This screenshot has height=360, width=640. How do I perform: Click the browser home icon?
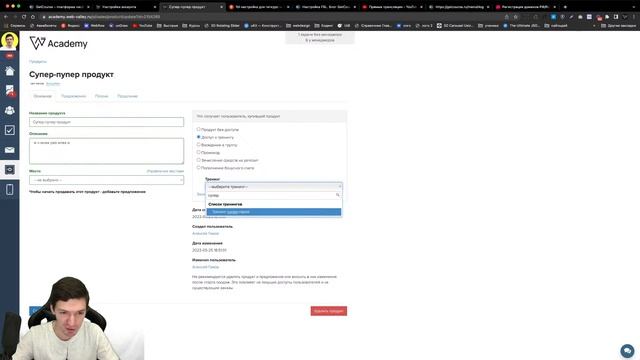33,17
